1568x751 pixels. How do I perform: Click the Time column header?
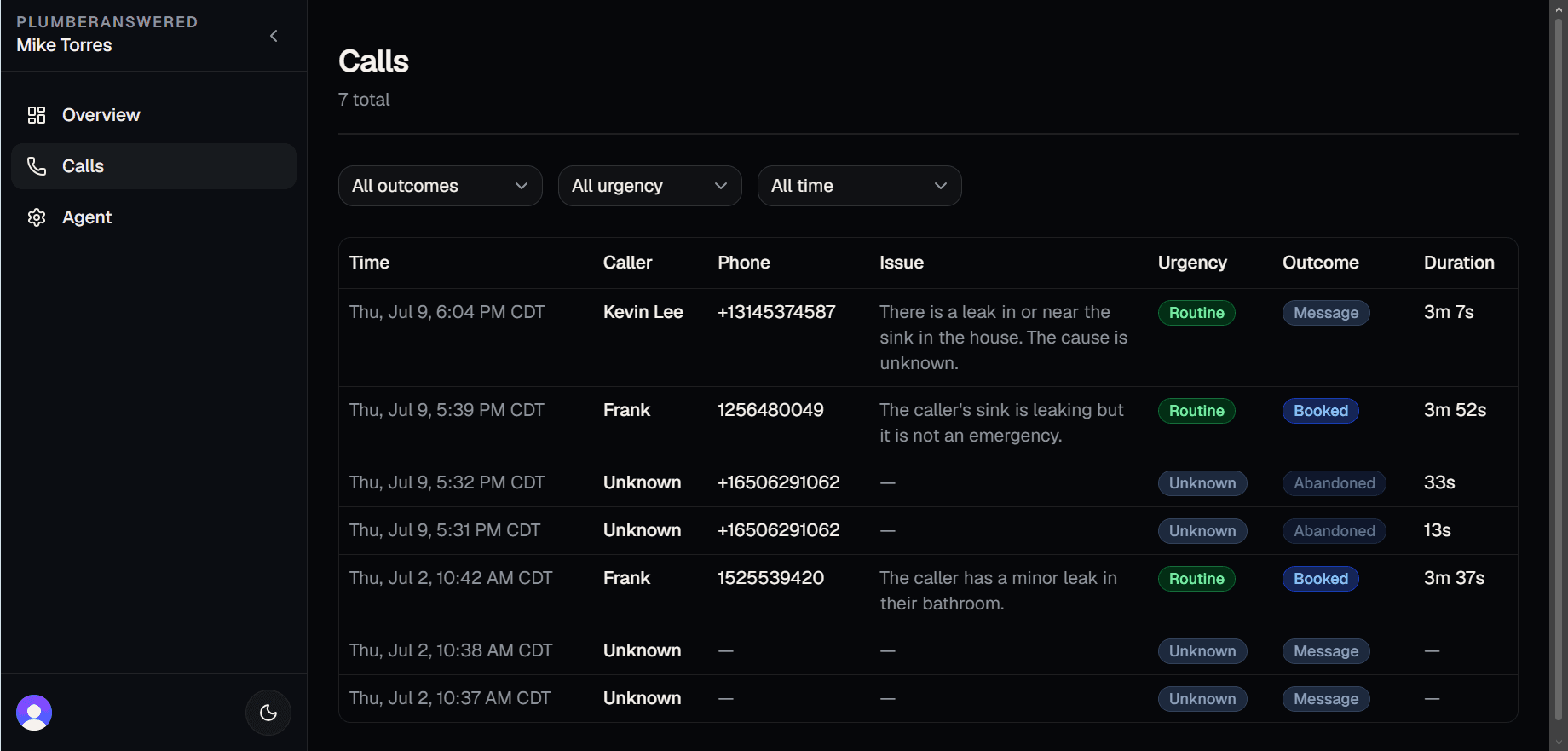click(x=369, y=263)
